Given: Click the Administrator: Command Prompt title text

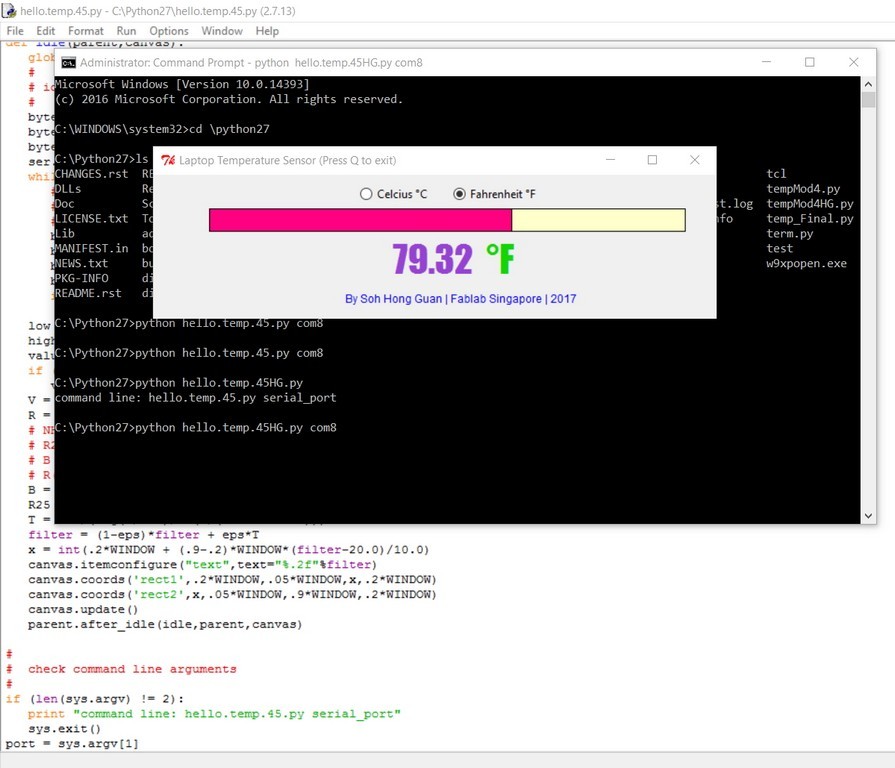Looking at the screenshot, I should [x=251, y=63].
